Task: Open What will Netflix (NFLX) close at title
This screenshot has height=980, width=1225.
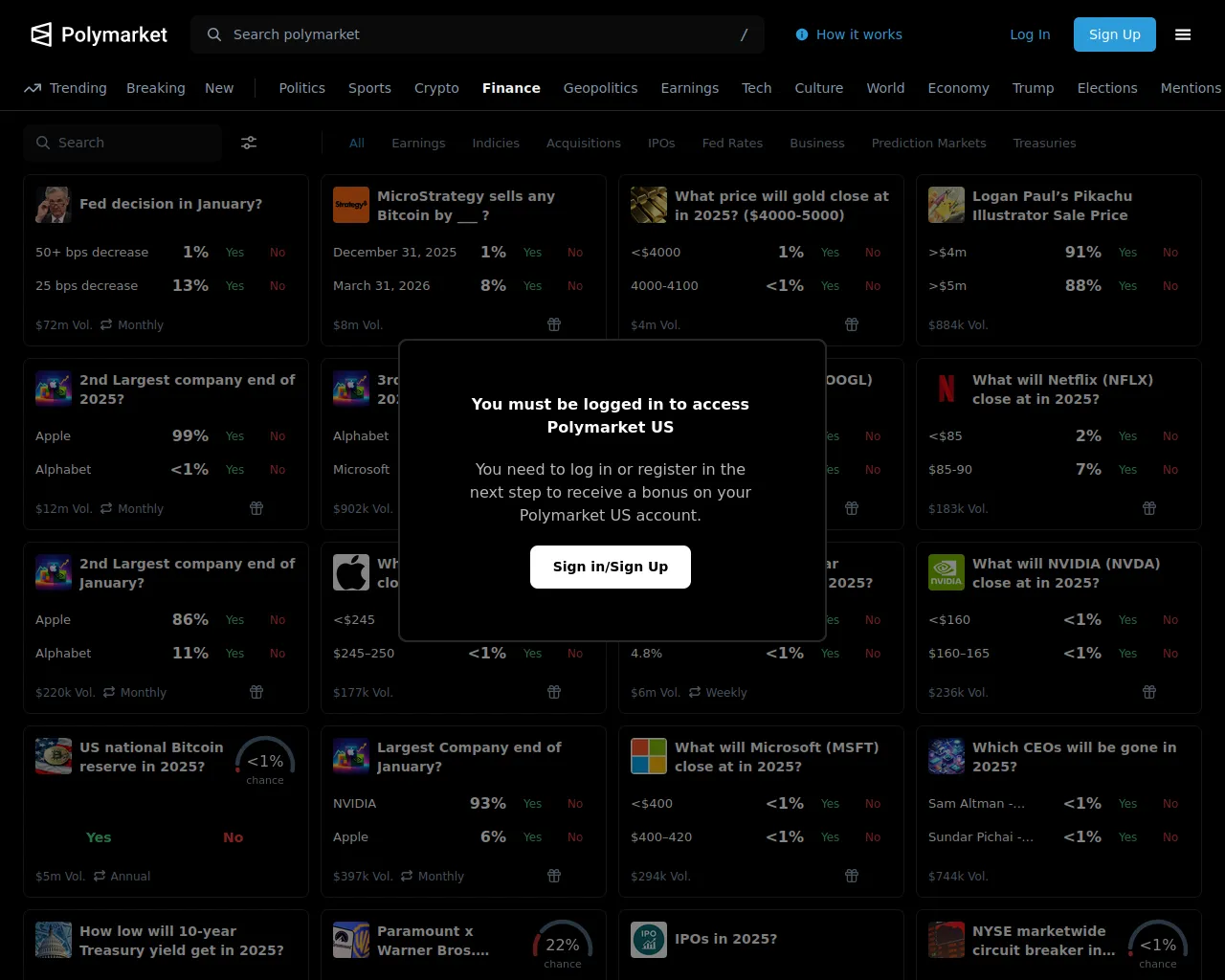Action: coord(1062,390)
